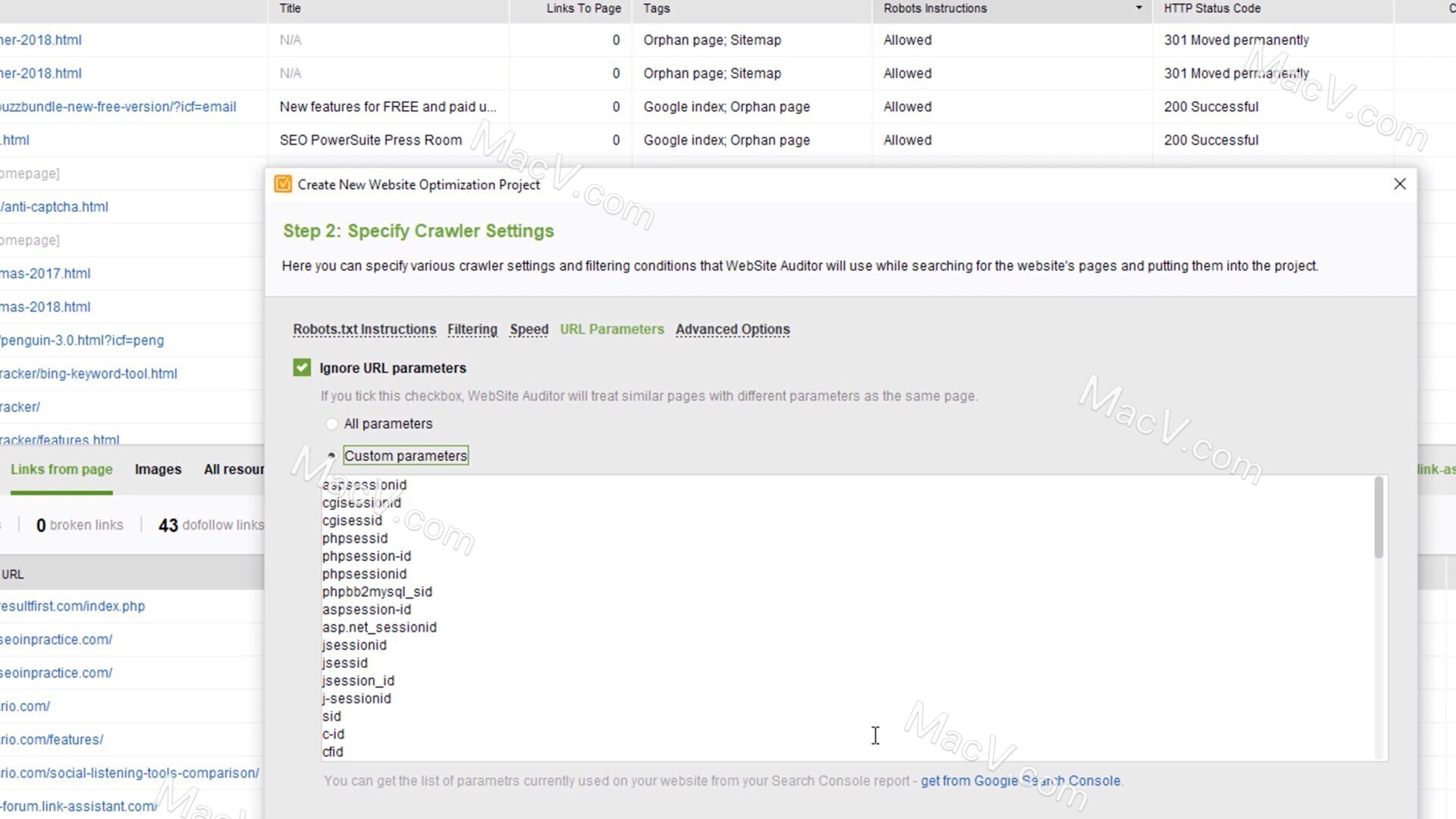The image size is (1456, 819).
Task: Click get from Google Search Console link
Action: 1019,781
